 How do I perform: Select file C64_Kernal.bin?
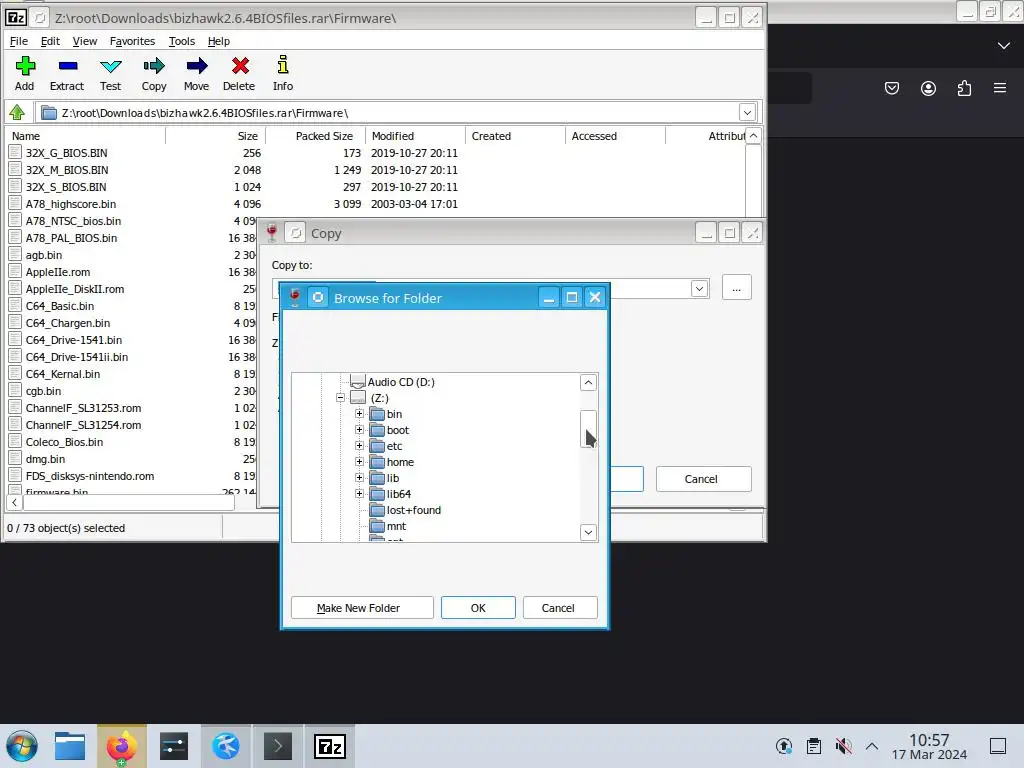pos(63,374)
